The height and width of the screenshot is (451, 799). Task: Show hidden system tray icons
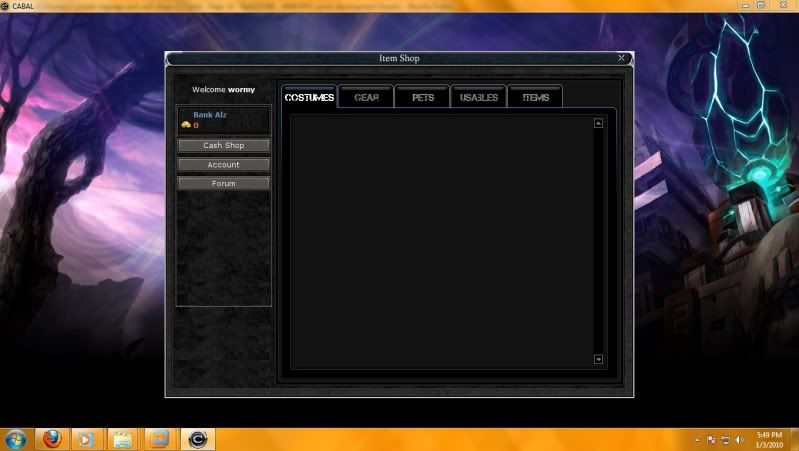(696, 440)
